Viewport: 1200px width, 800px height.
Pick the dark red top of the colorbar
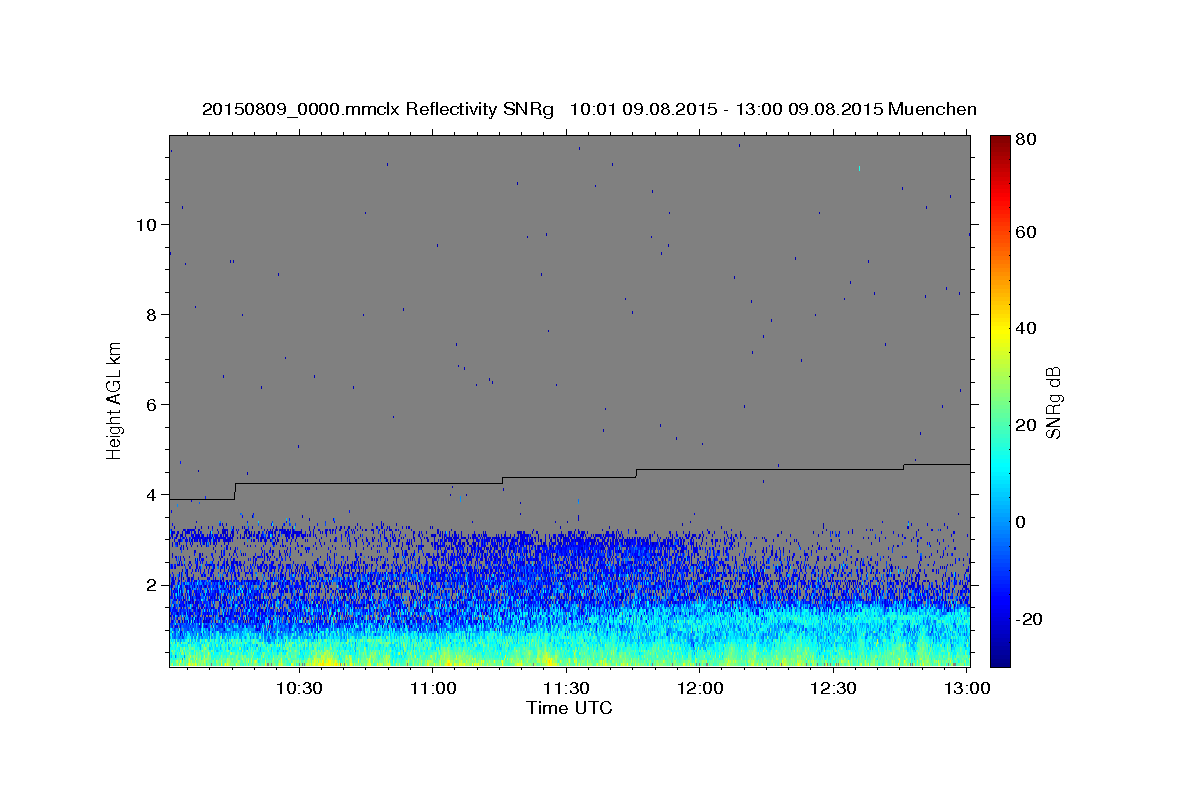point(1000,141)
